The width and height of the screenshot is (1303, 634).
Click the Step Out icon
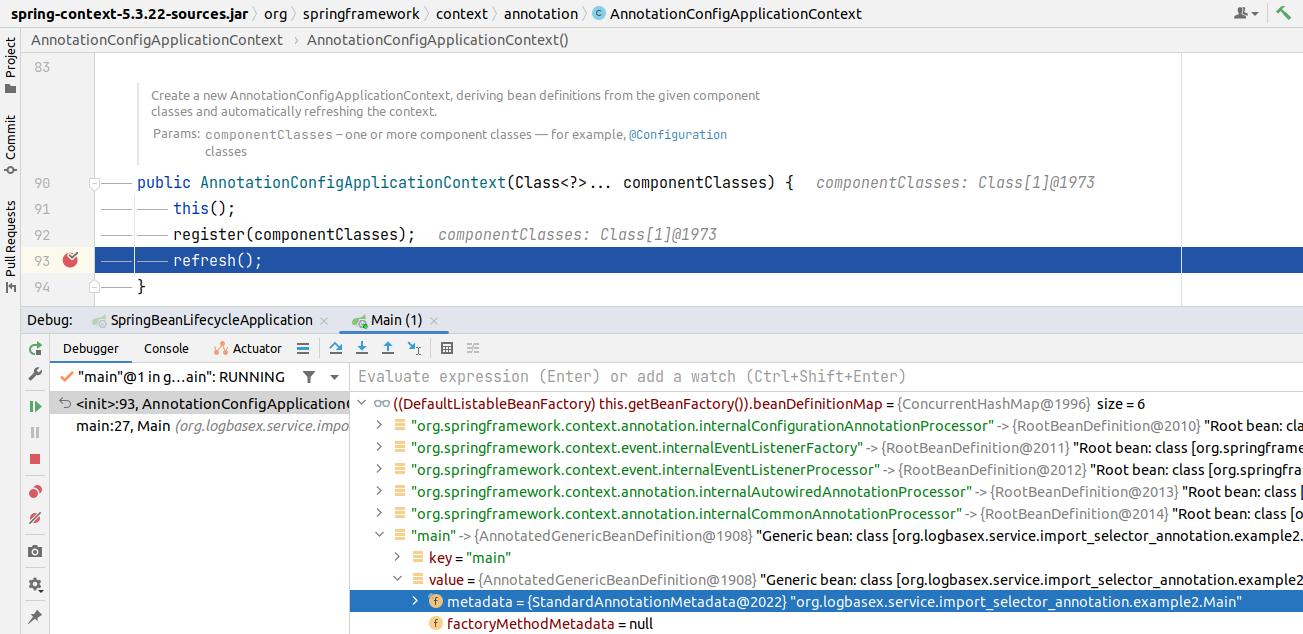coord(388,347)
